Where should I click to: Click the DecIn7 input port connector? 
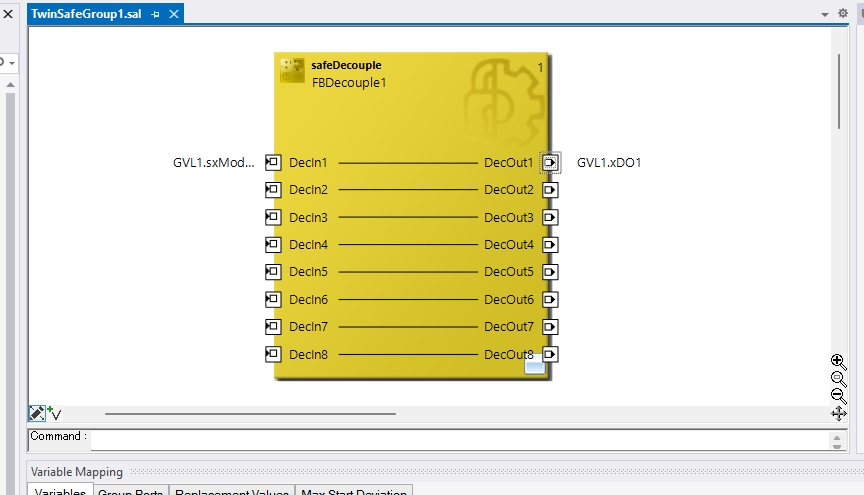point(273,326)
